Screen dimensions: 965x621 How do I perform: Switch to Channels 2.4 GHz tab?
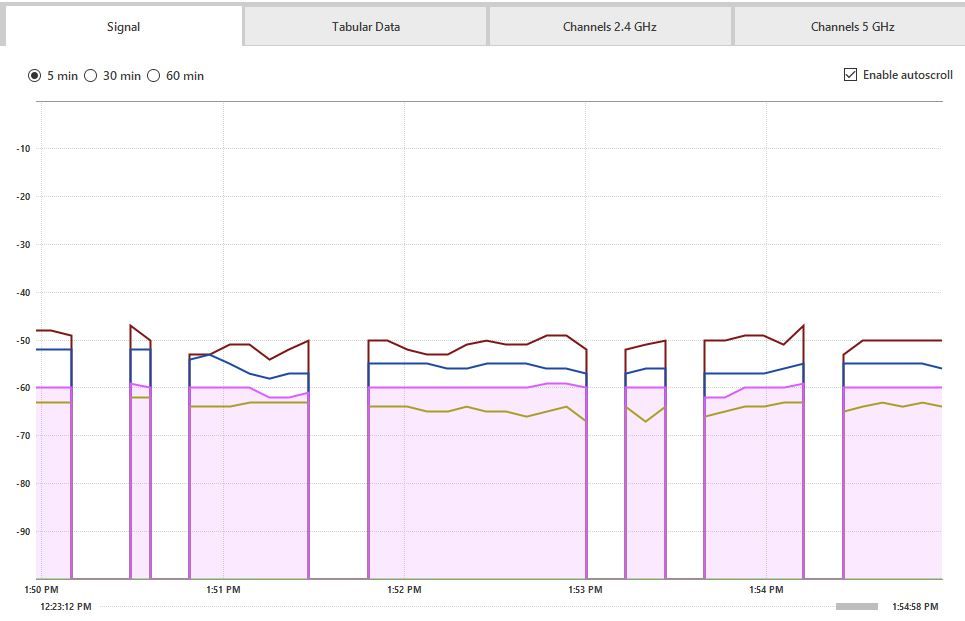click(x=609, y=27)
